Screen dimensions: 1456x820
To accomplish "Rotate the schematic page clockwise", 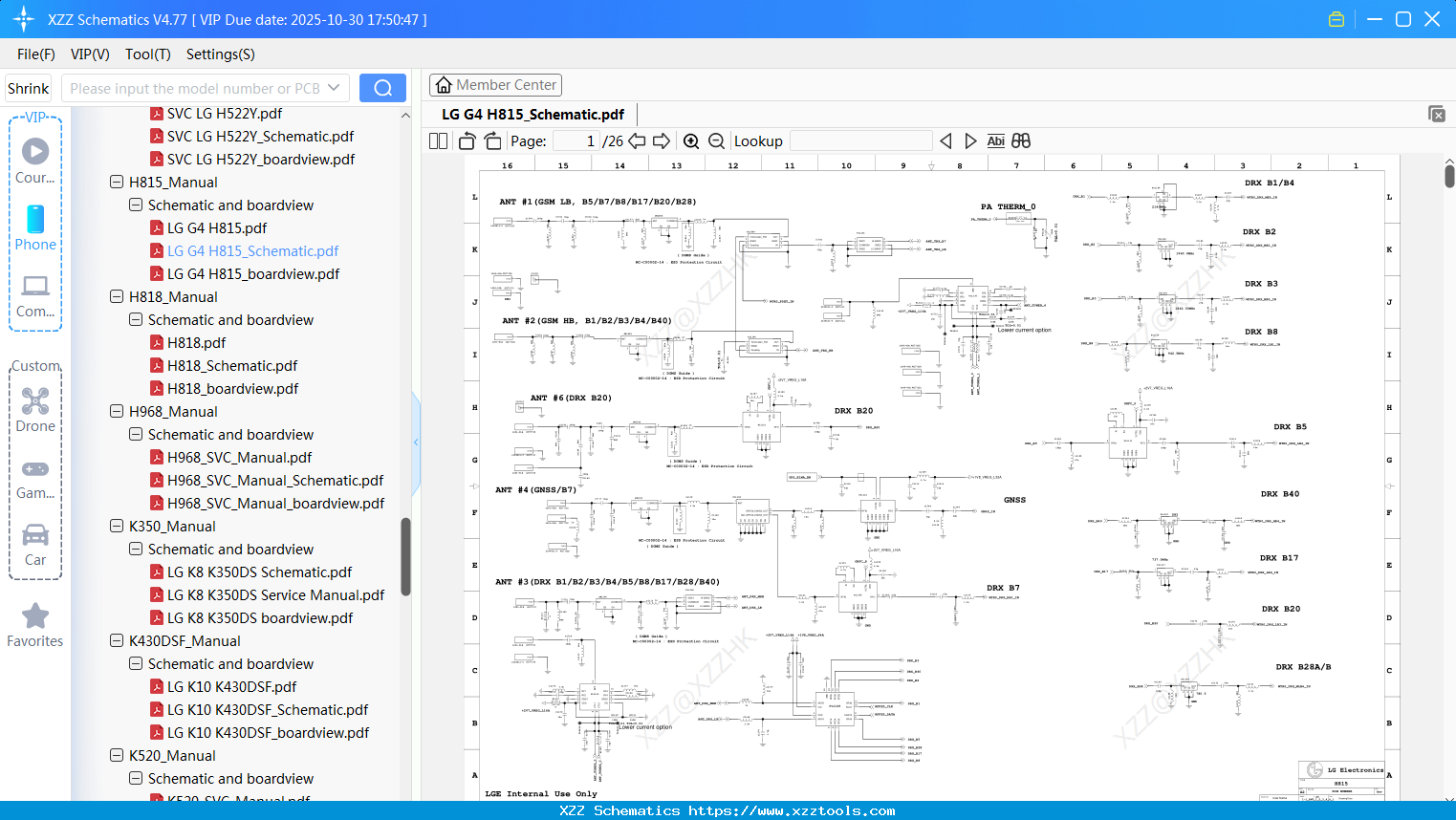I will pyautogui.click(x=491, y=140).
